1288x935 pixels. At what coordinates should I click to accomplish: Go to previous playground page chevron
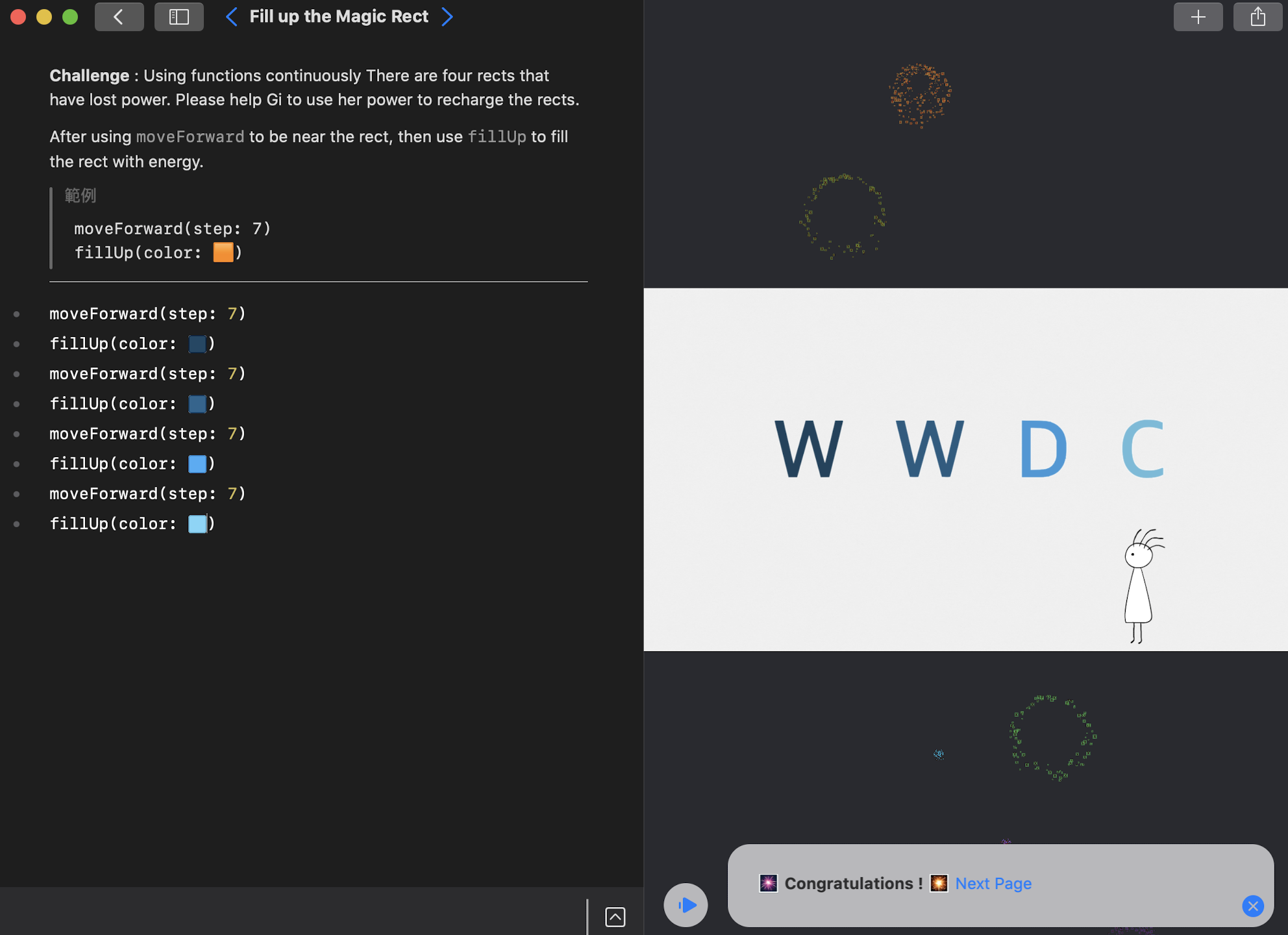coord(231,17)
